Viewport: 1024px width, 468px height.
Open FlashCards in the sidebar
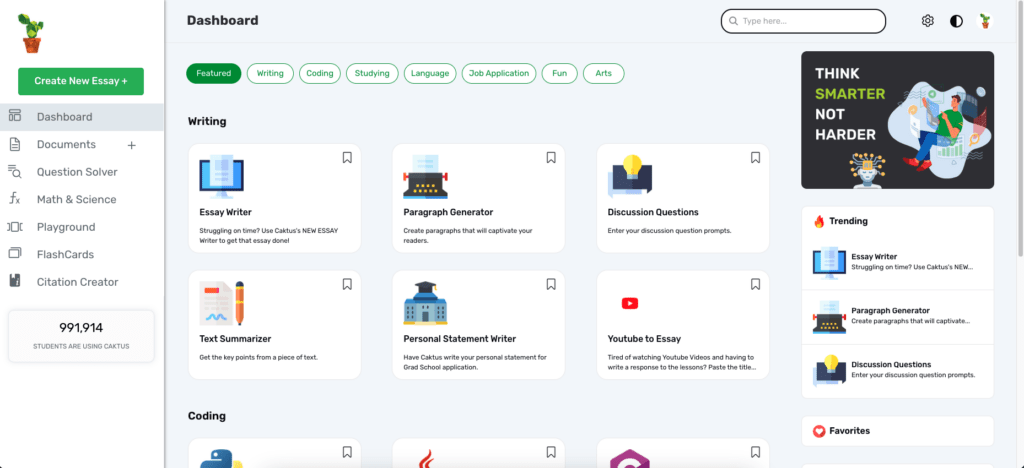point(65,254)
